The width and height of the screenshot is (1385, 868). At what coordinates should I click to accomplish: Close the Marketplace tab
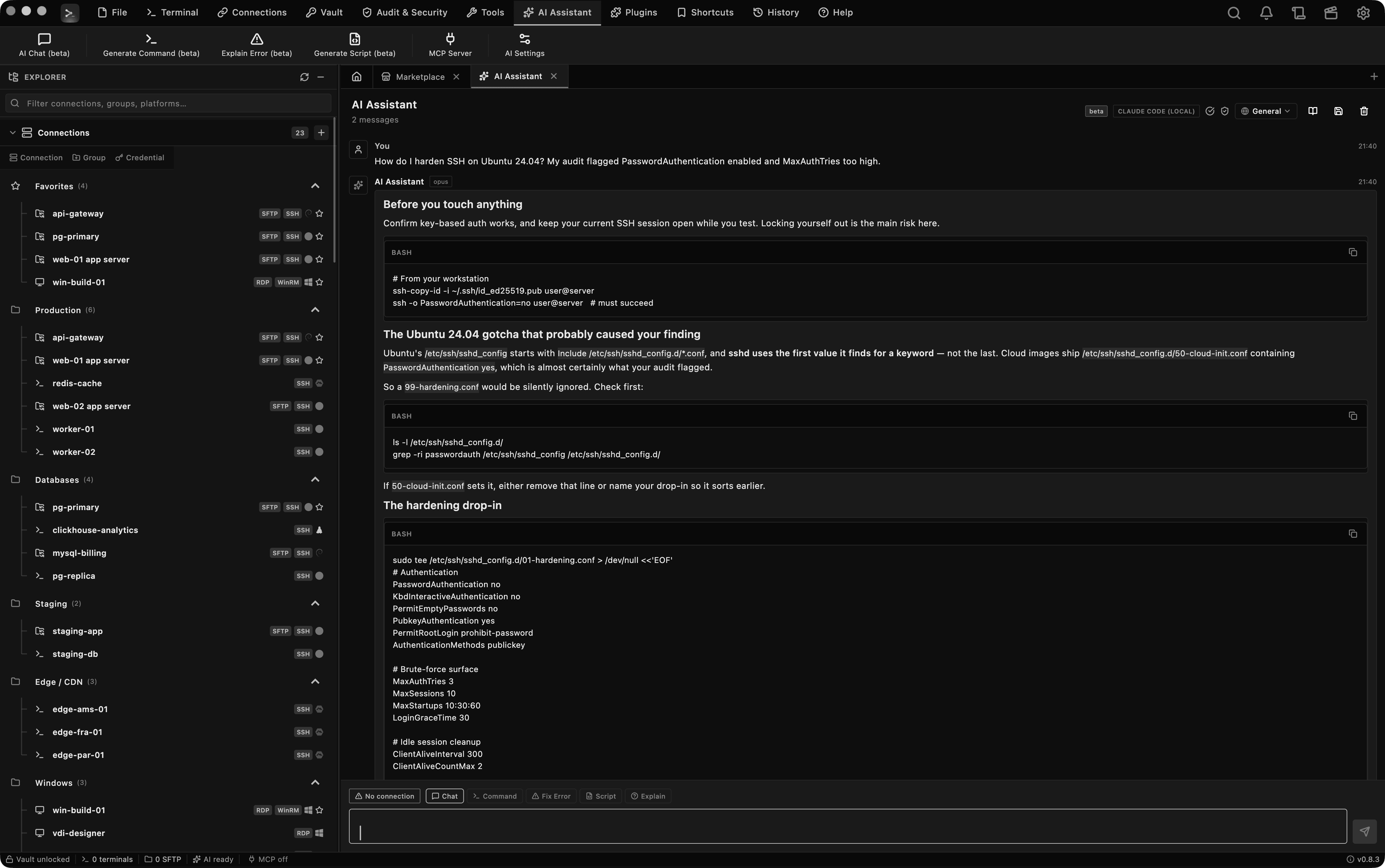click(x=456, y=77)
